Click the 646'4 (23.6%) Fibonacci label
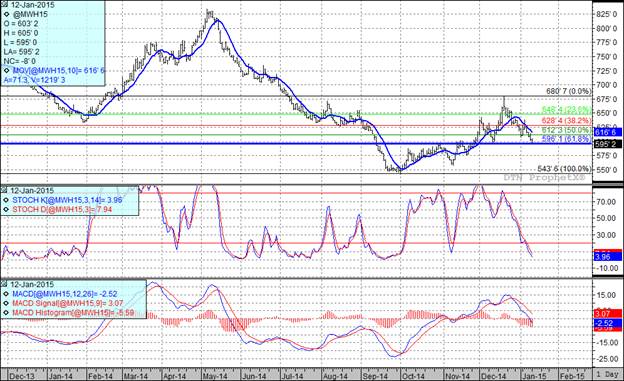624x381 pixels. click(x=567, y=109)
